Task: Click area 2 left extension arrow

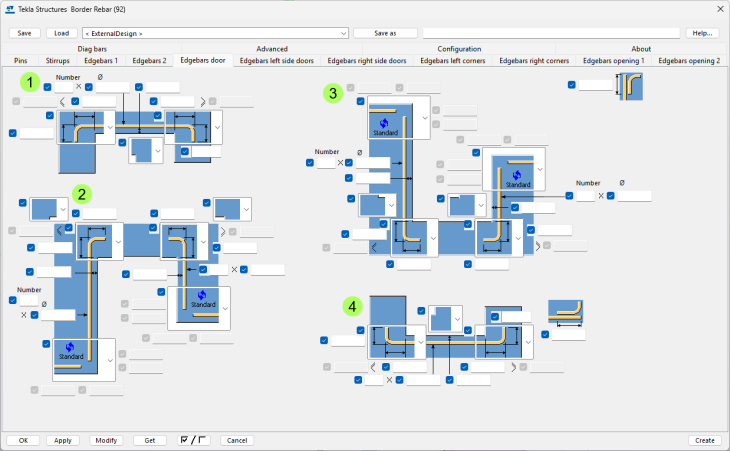Action: pyautogui.click(x=59, y=231)
